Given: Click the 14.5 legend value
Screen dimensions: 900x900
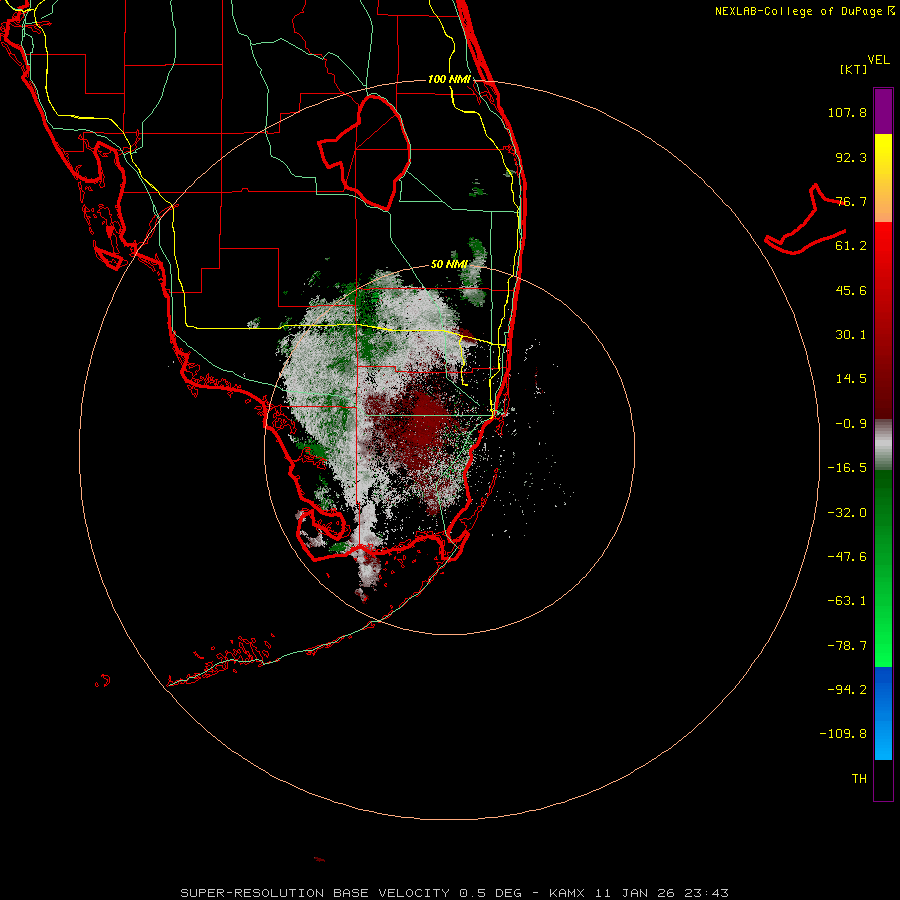Looking at the screenshot, I should pyautogui.click(x=851, y=379).
